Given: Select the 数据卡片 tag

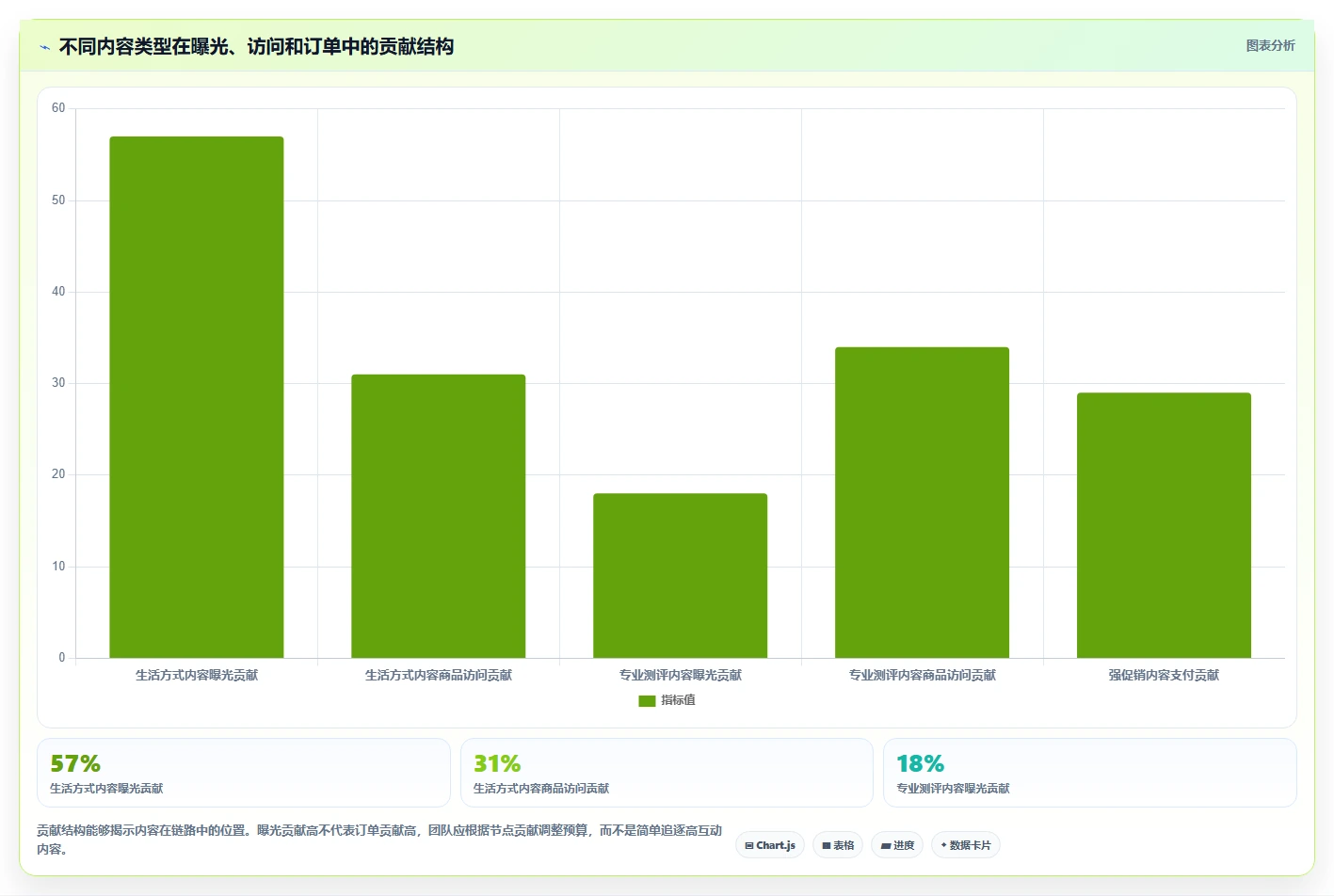Looking at the screenshot, I should pos(966,845).
